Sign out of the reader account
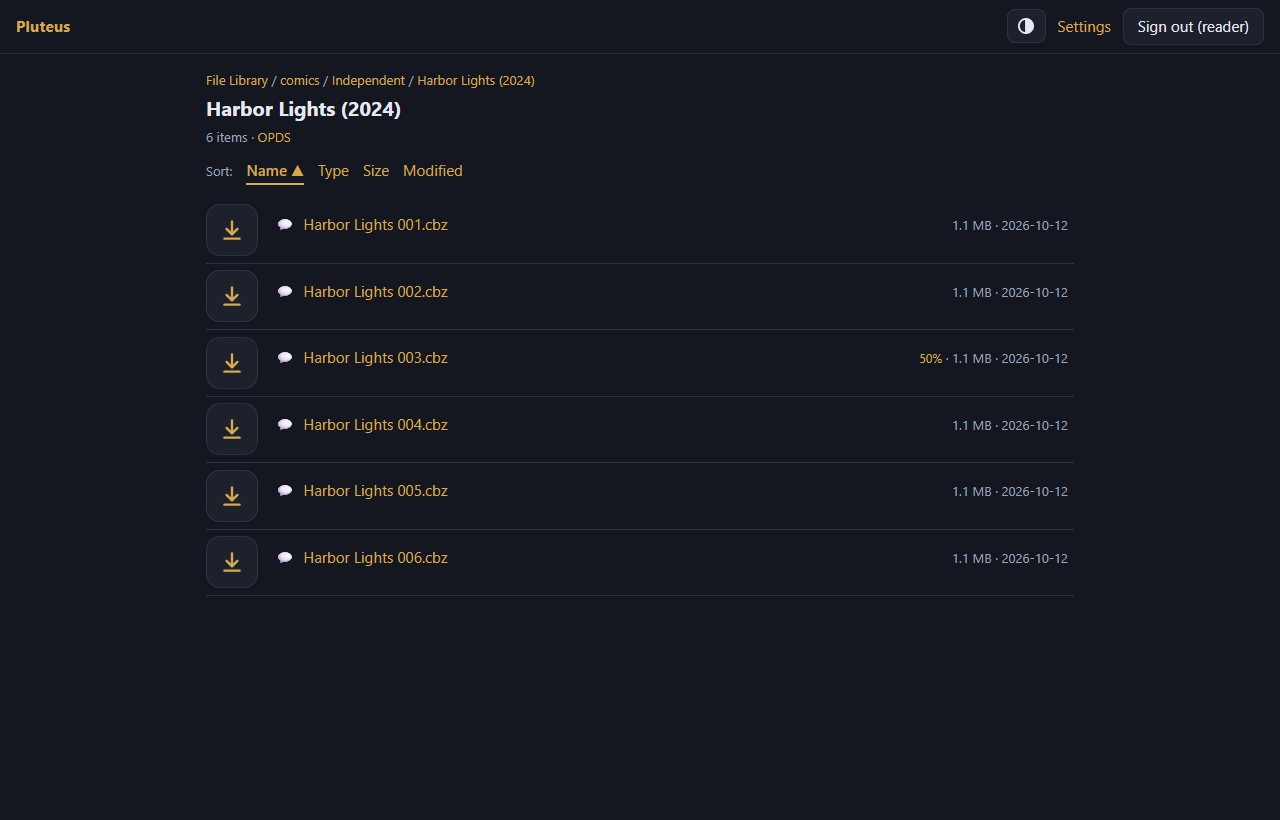Screen dimensions: 1280x820 [1193, 26]
